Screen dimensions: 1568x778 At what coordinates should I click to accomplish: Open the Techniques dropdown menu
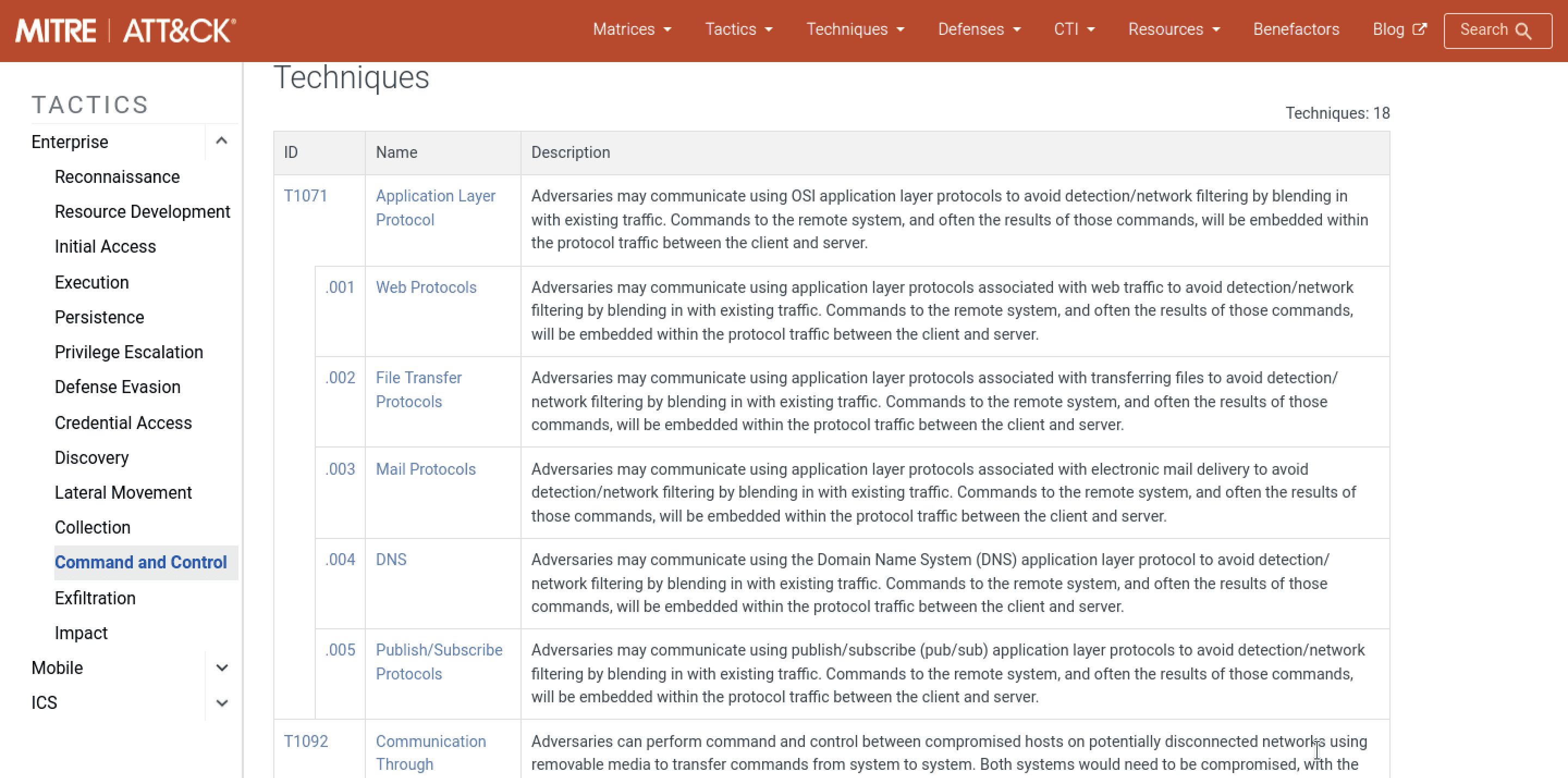[855, 29]
